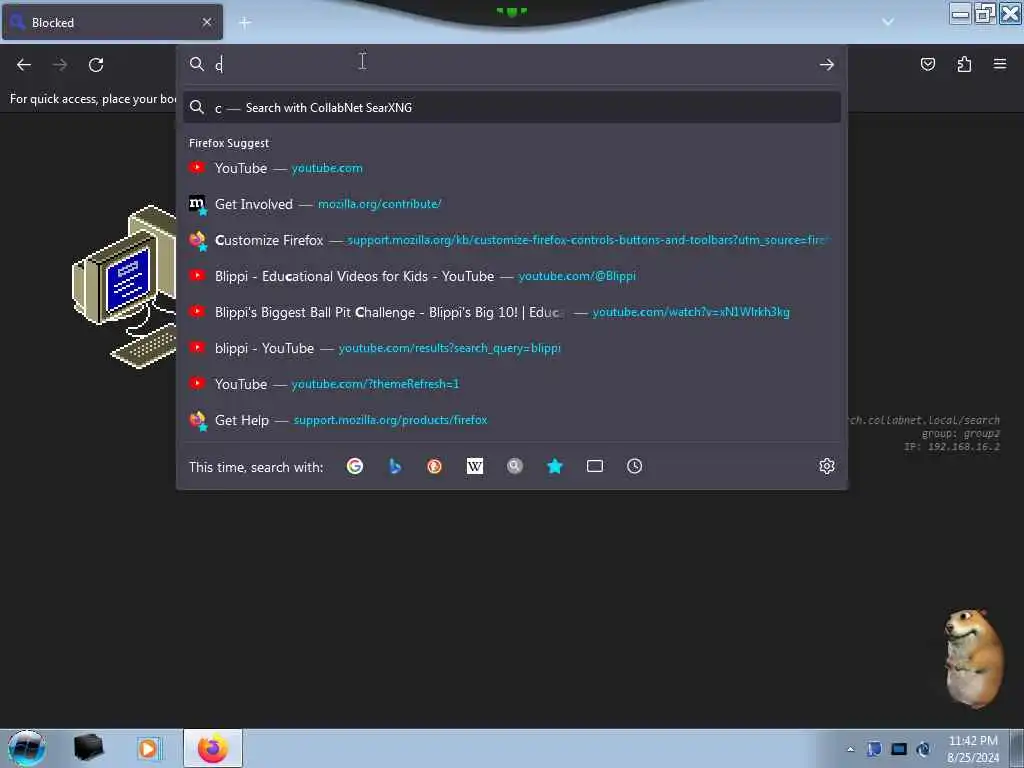The width and height of the screenshot is (1024, 768).
Task: Select 'Search with CollabNet SearXNG' suggestion
Action: pyautogui.click(x=512, y=108)
